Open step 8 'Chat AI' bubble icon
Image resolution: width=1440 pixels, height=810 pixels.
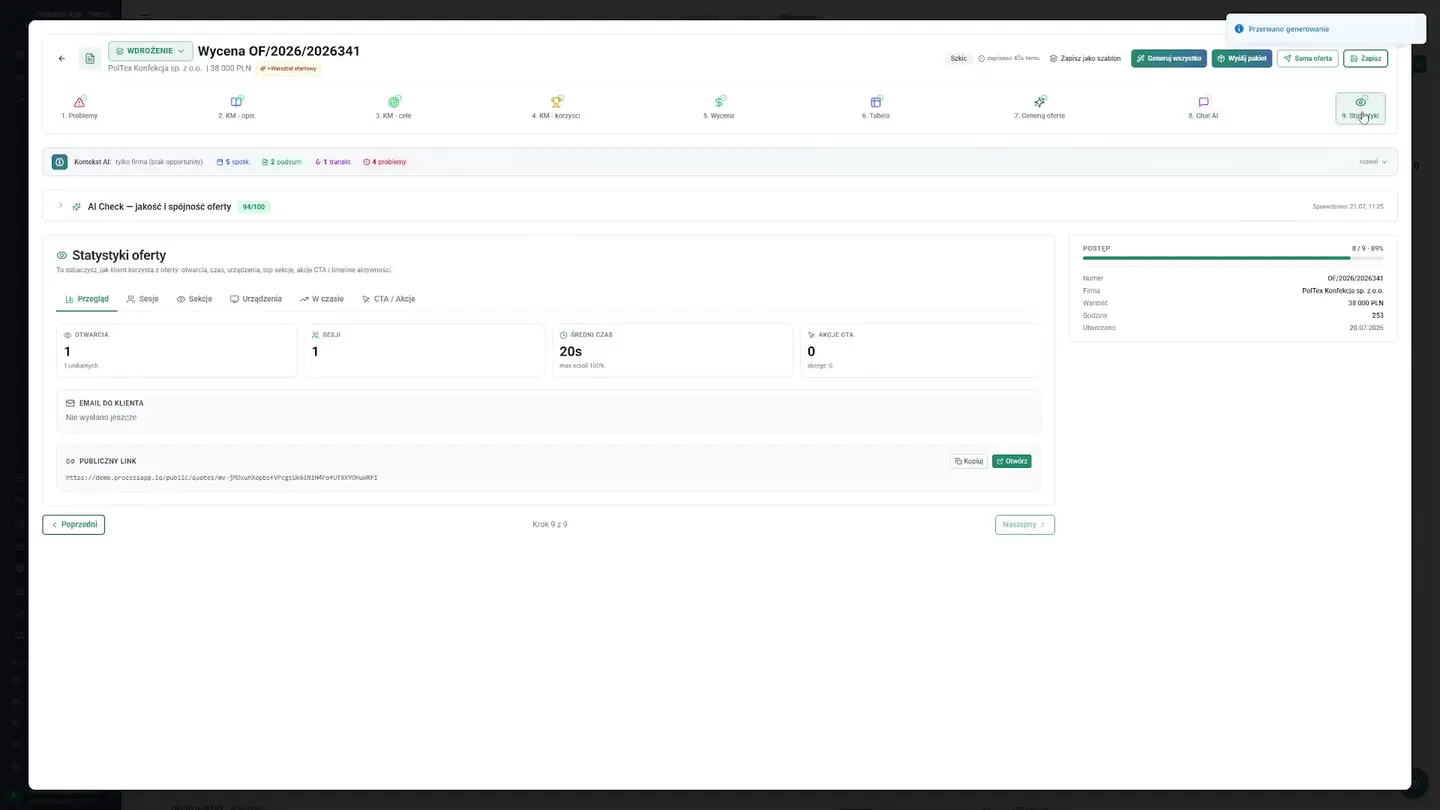[x=1203, y=102]
